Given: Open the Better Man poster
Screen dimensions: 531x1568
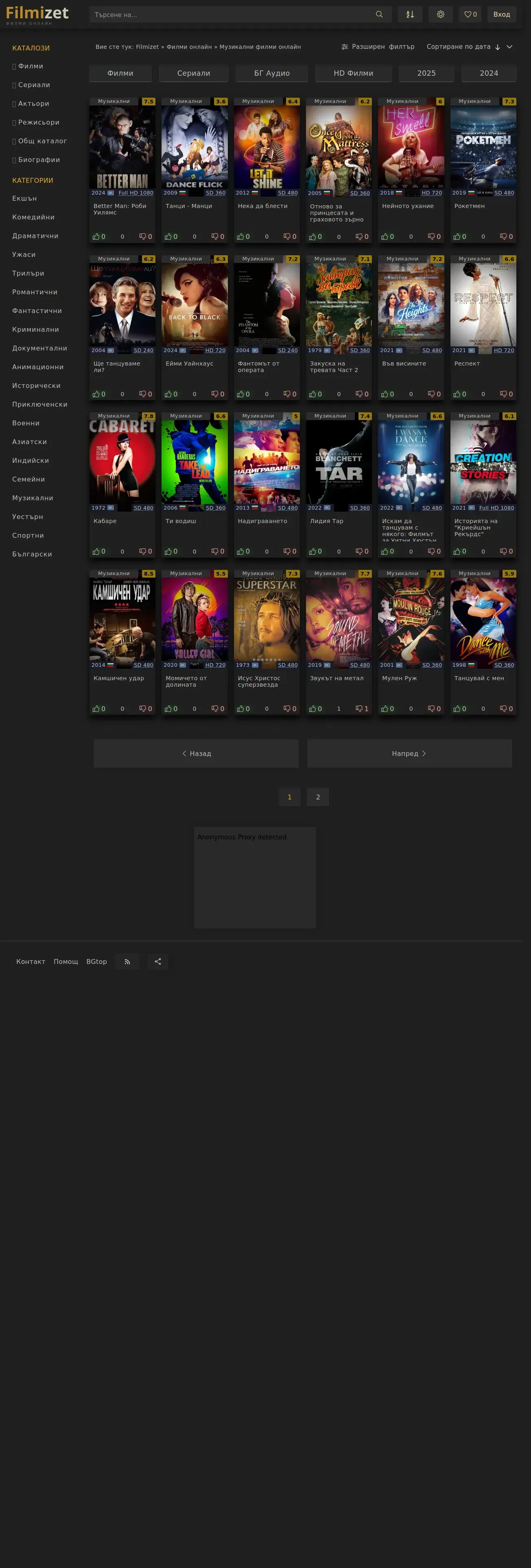Looking at the screenshot, I should point(122,147).
